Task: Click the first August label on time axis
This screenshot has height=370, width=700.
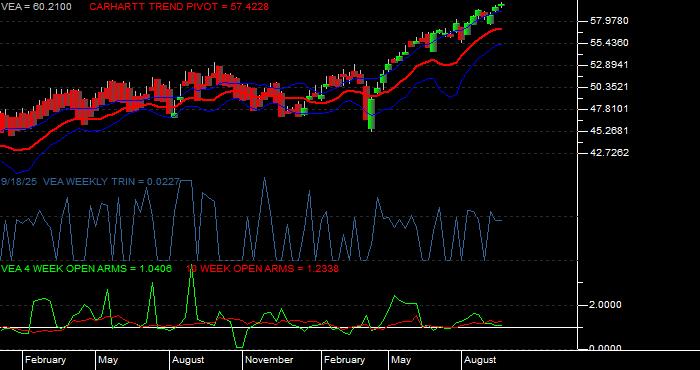Action: point(188,360)
